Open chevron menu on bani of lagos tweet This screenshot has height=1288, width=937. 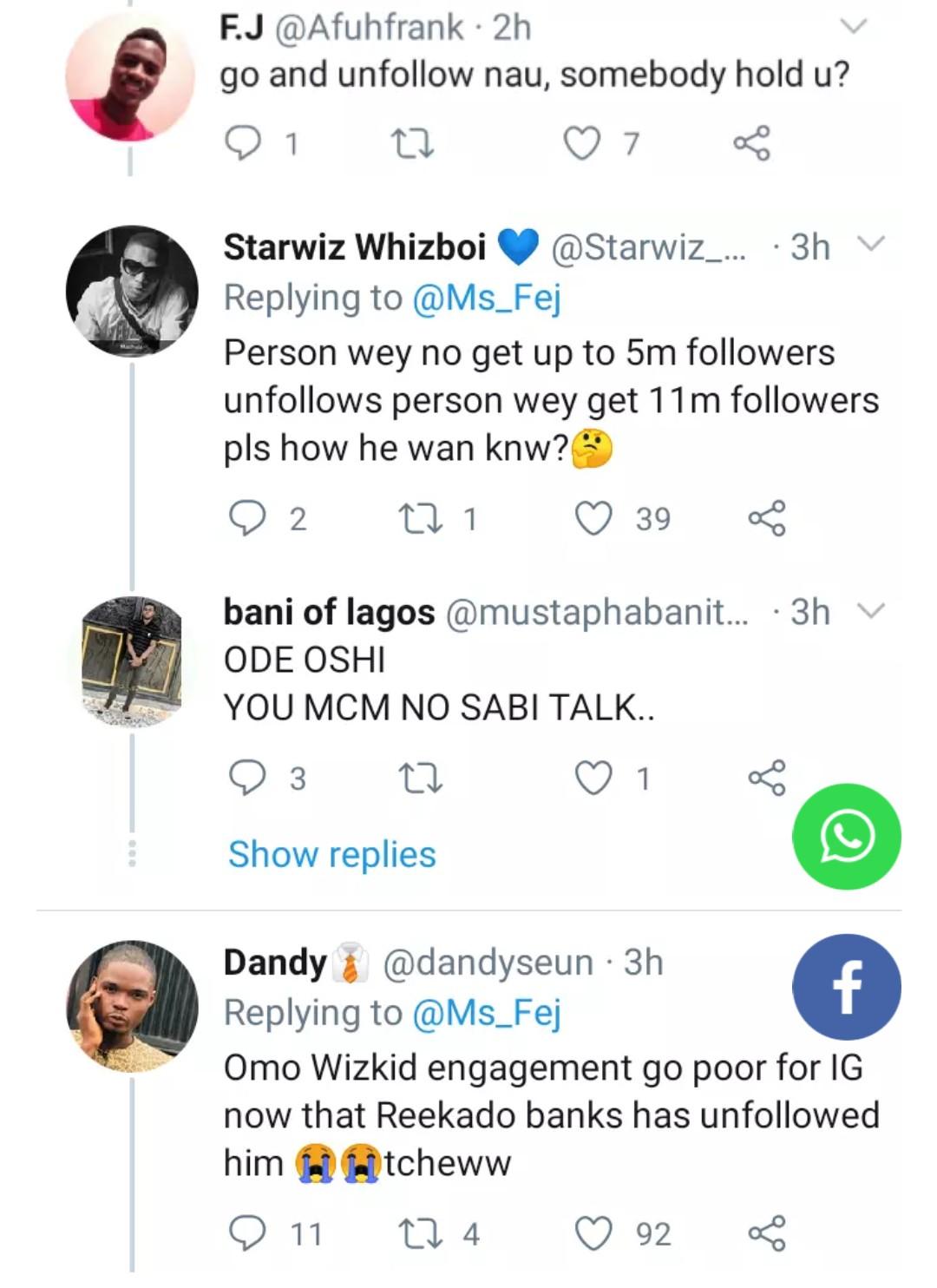870,611
